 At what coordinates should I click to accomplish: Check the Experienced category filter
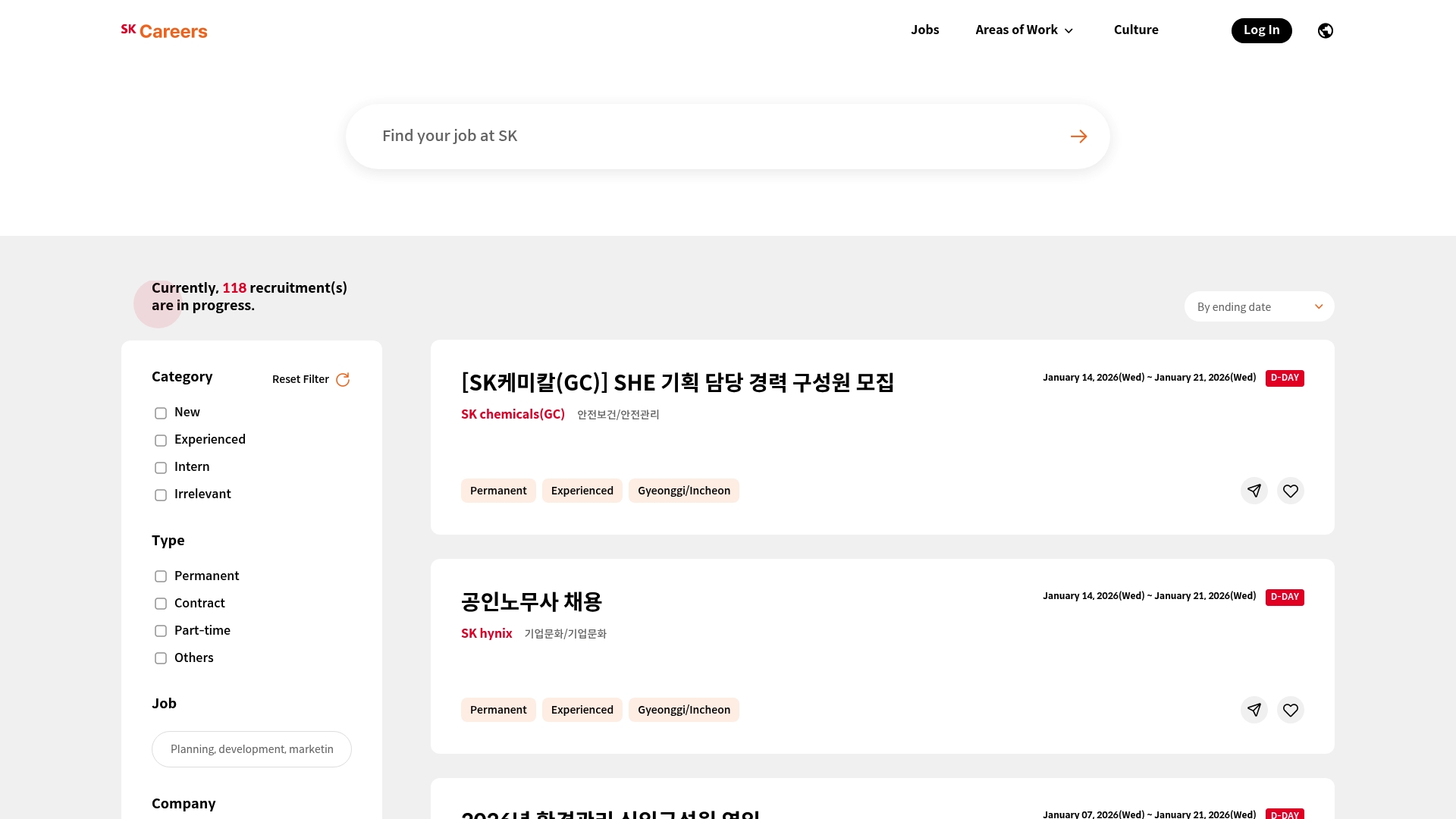pos(160,441)
